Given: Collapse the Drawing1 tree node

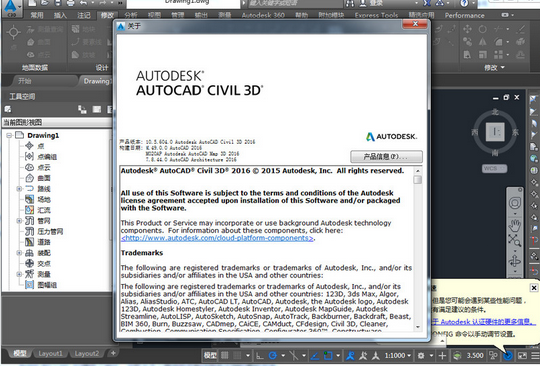Looking at the screenshot, I should 9,135.
